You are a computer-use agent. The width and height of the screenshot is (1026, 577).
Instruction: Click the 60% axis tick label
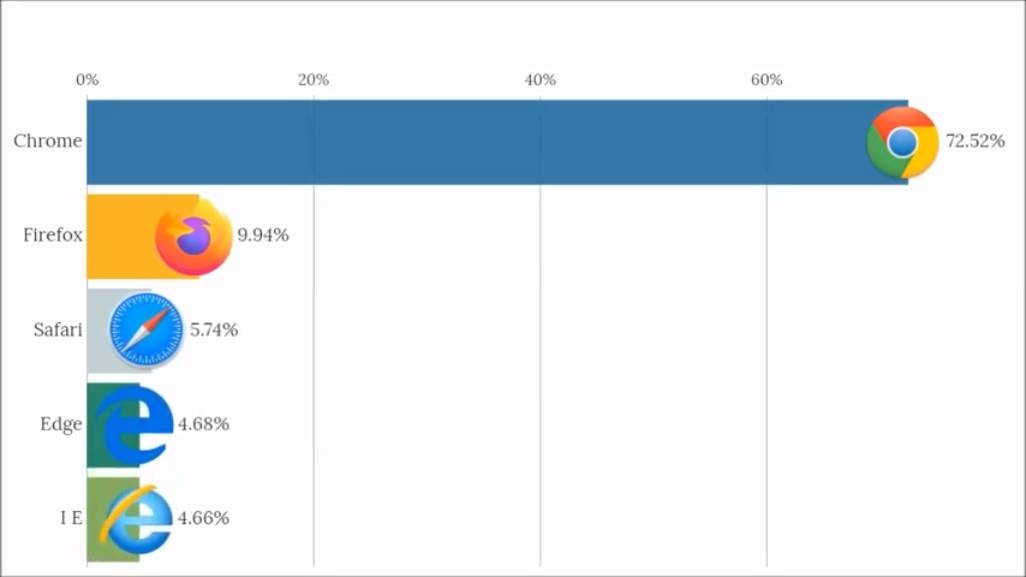[767, 80]
